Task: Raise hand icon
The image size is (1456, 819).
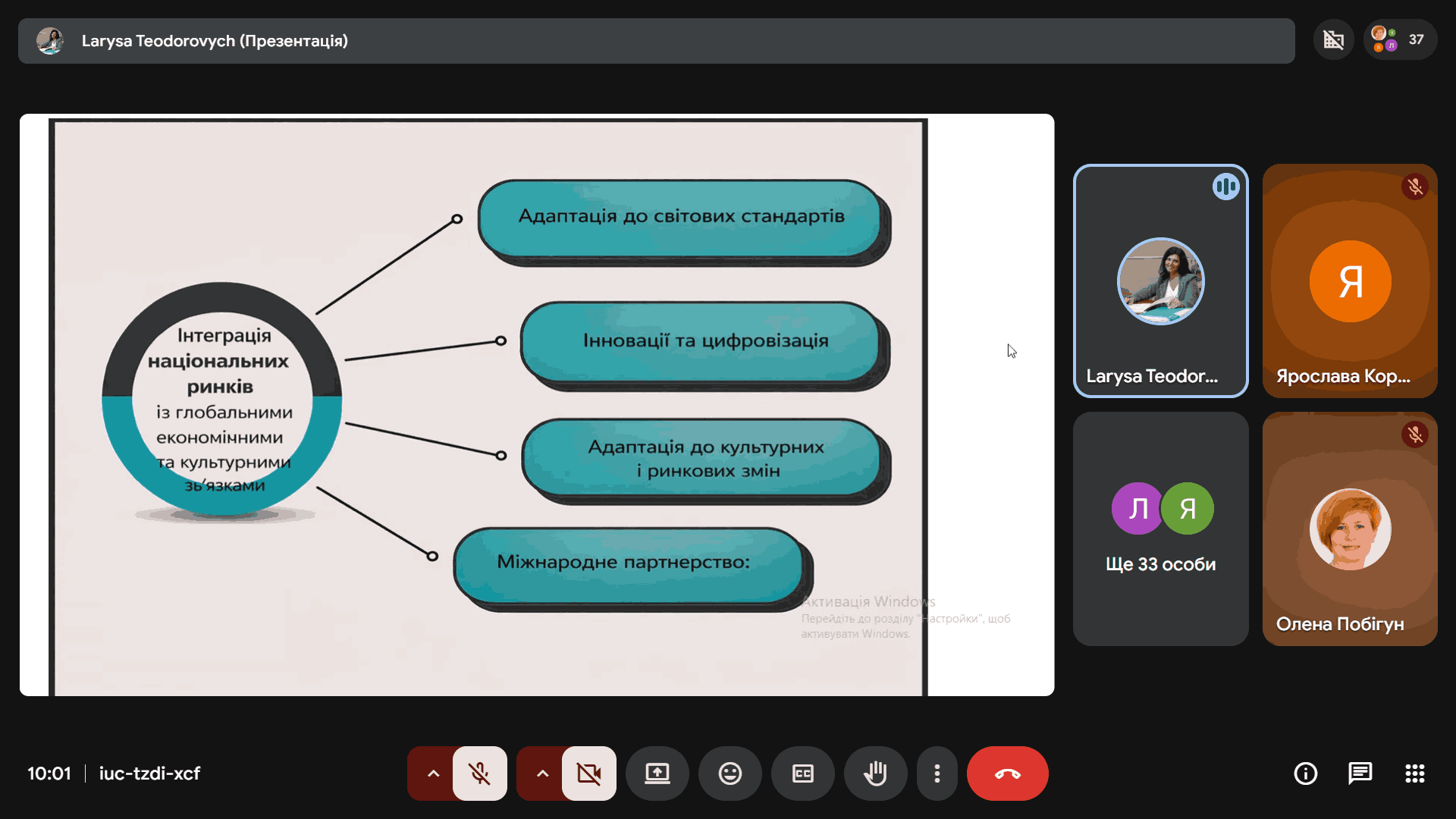Action: [875, 773]
